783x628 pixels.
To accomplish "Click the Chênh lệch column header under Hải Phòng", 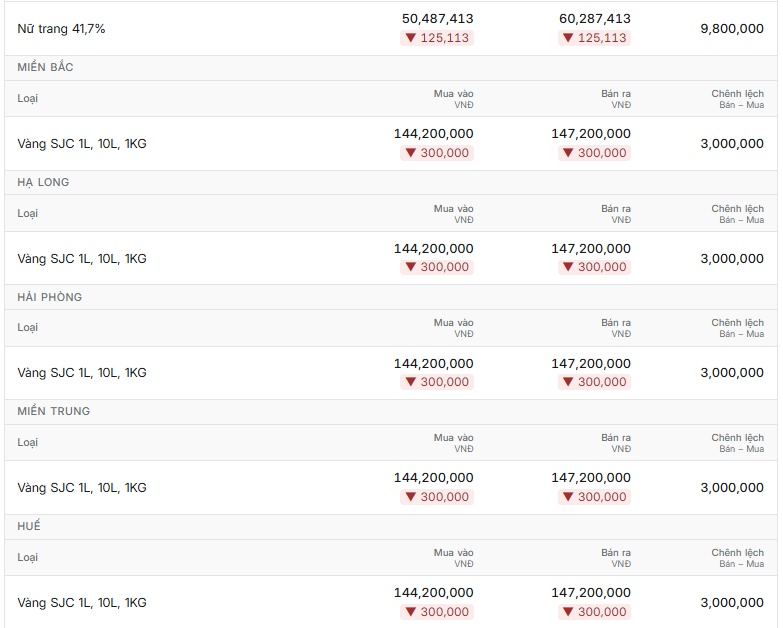I will tap(738, 328).
